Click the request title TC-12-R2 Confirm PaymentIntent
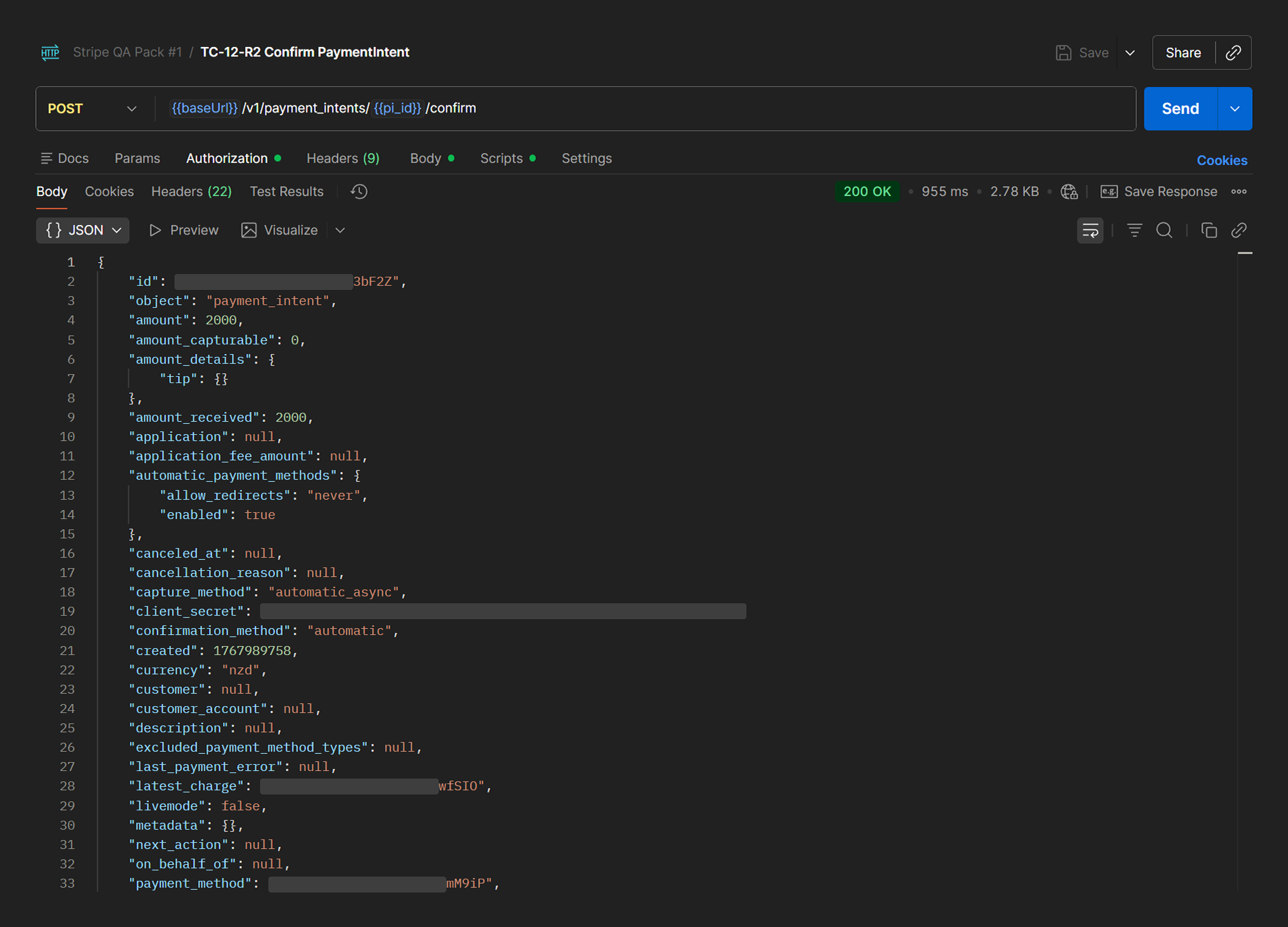 pos(305,52)
